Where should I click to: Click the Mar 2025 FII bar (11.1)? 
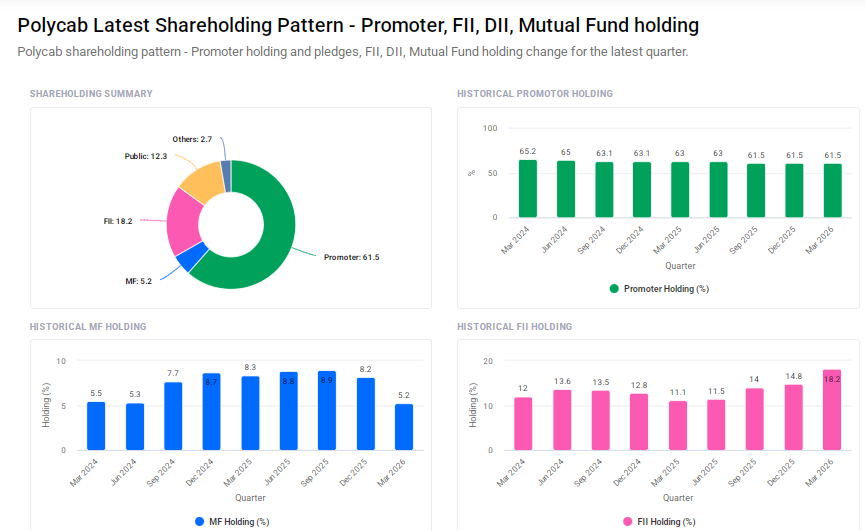pos(678,426)
